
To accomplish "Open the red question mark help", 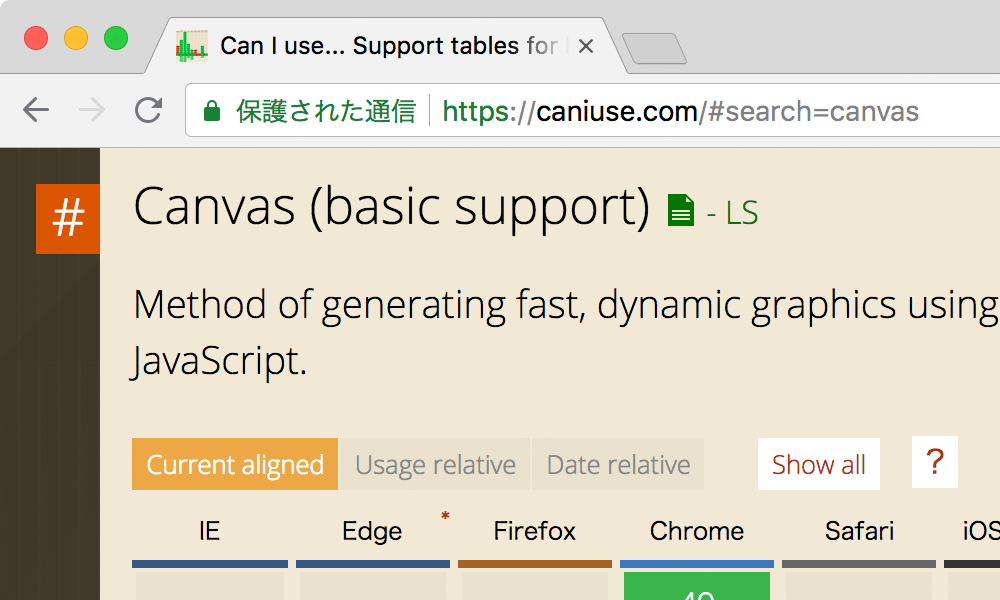I will pos(935,462).
